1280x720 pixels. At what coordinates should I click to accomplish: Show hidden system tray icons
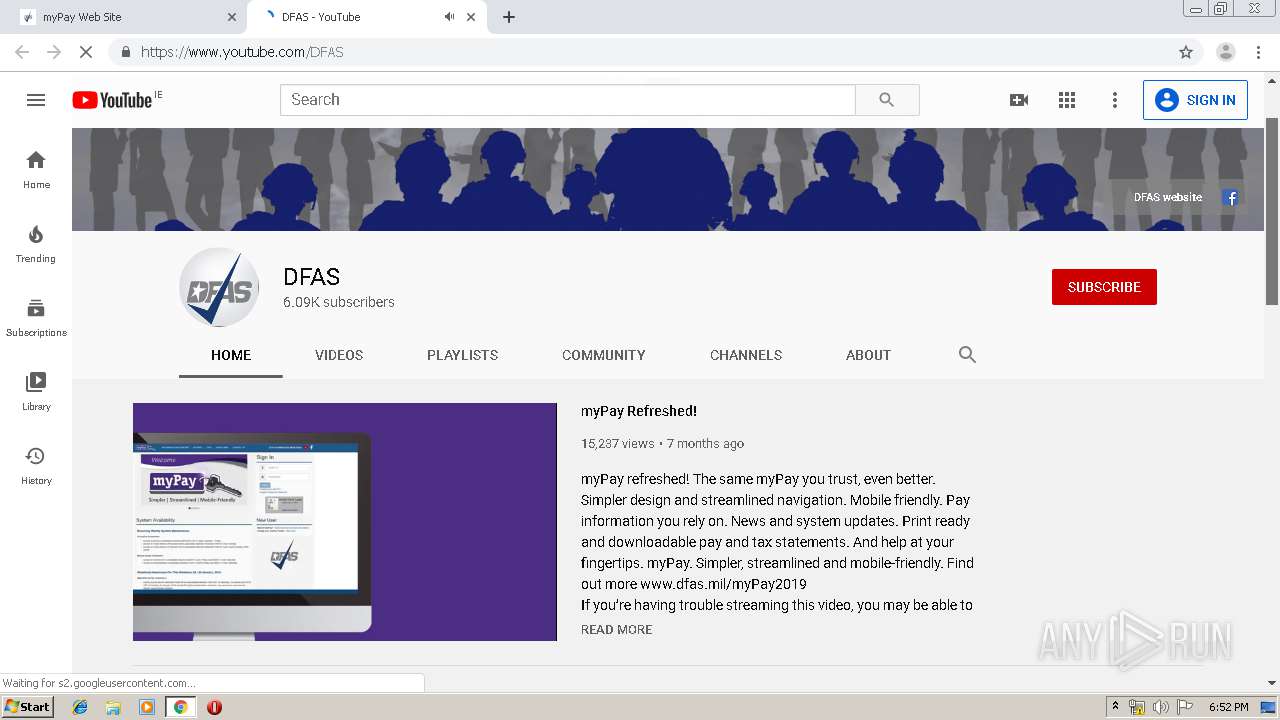pyautogui.click(x=1115, y=707)
